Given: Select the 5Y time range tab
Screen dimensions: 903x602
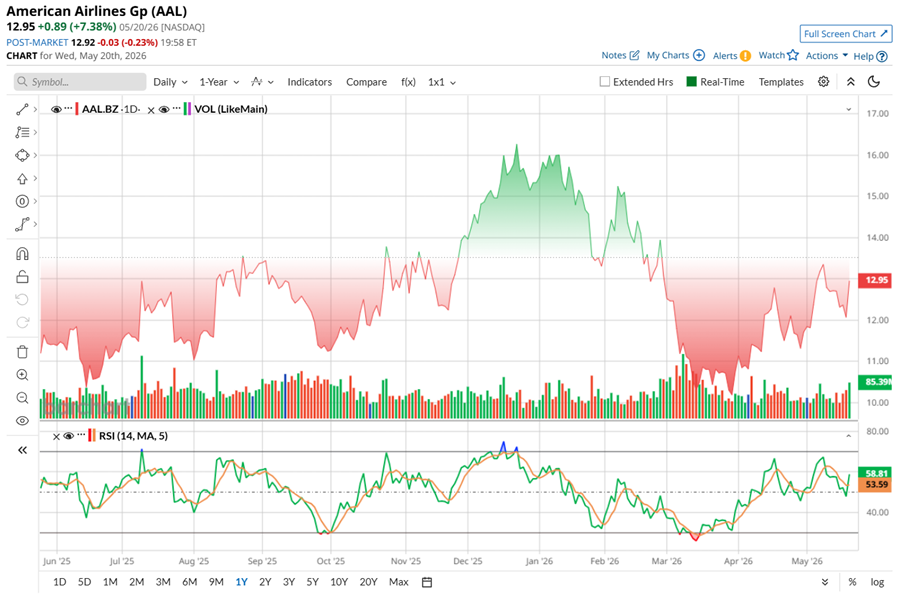Looking at the screenshot, I should [312, 582].
